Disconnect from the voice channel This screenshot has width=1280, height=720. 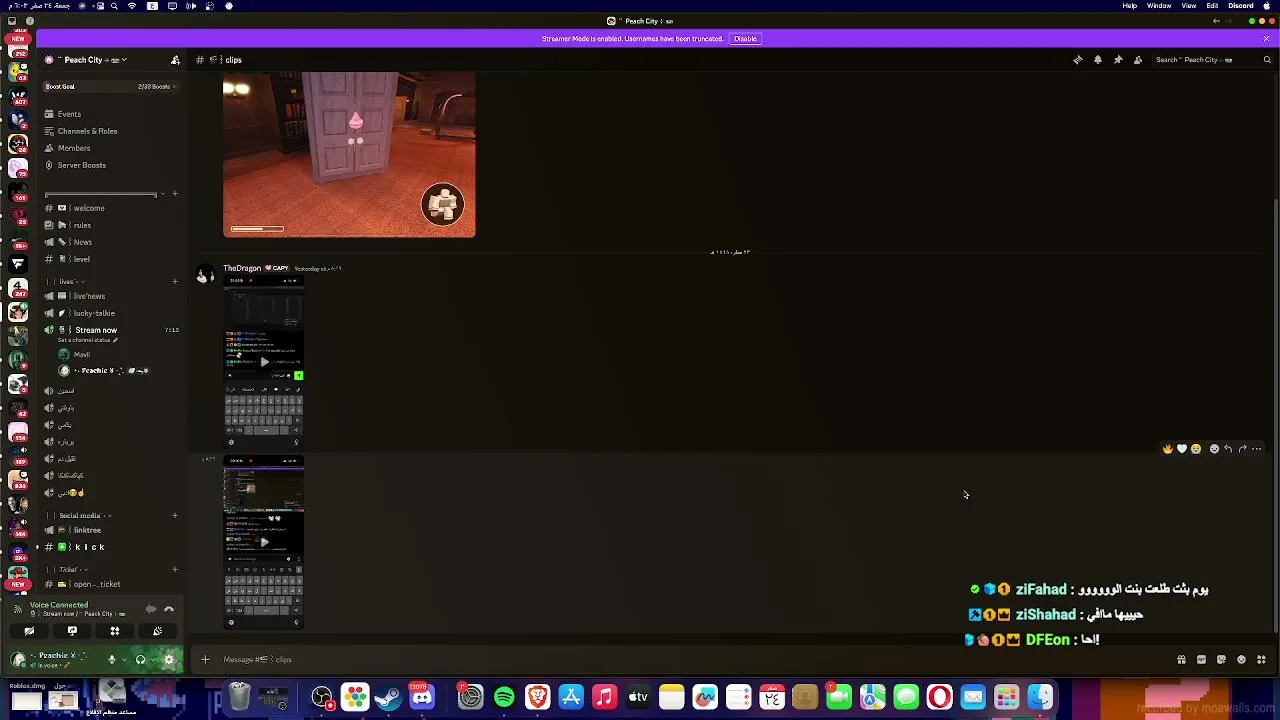(169, 609)
